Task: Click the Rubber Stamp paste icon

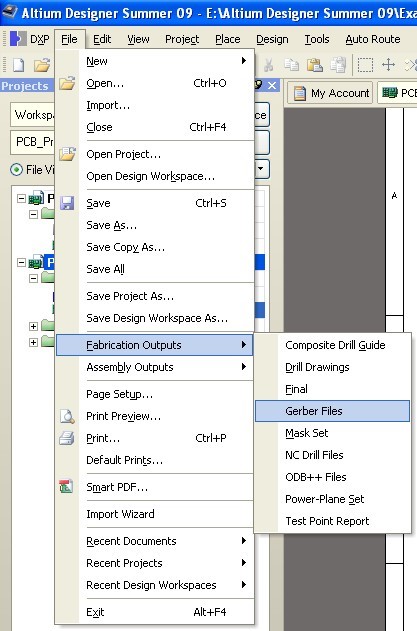Action: (338, 64)
